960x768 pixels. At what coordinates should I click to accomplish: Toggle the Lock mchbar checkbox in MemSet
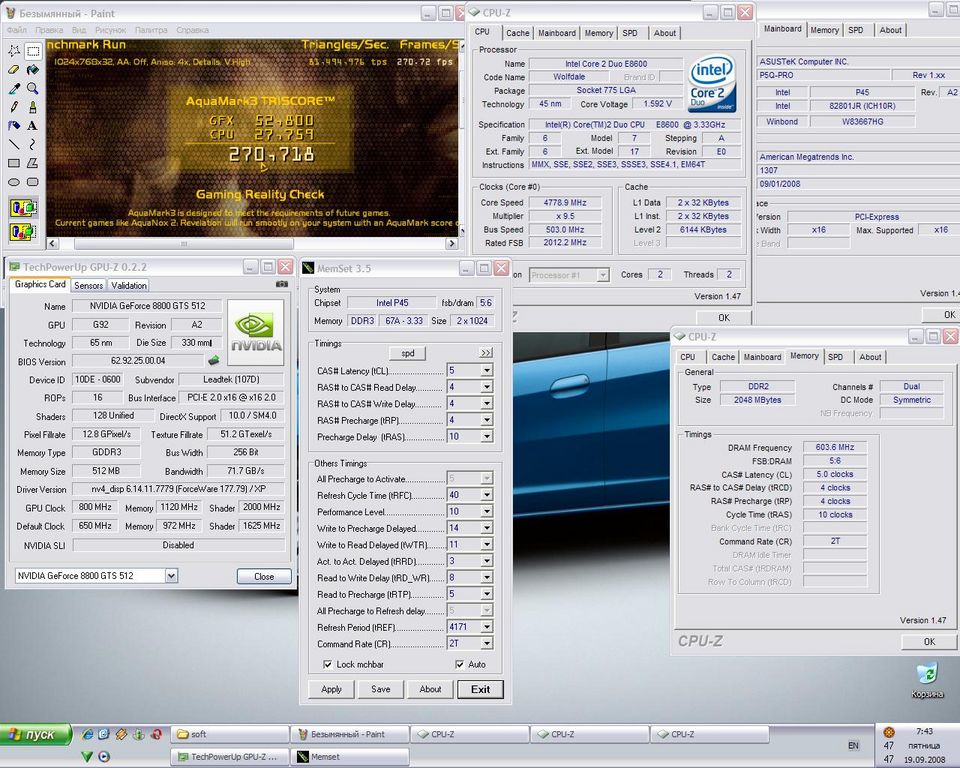pos(328,664)
